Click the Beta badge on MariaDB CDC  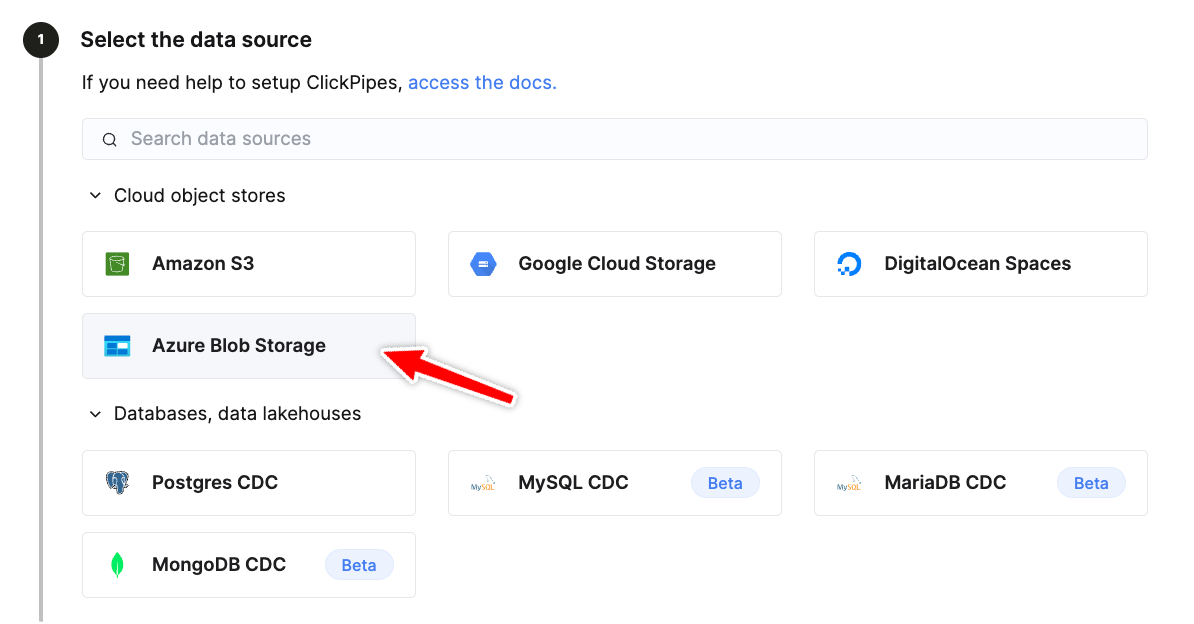coord(1091,482)
